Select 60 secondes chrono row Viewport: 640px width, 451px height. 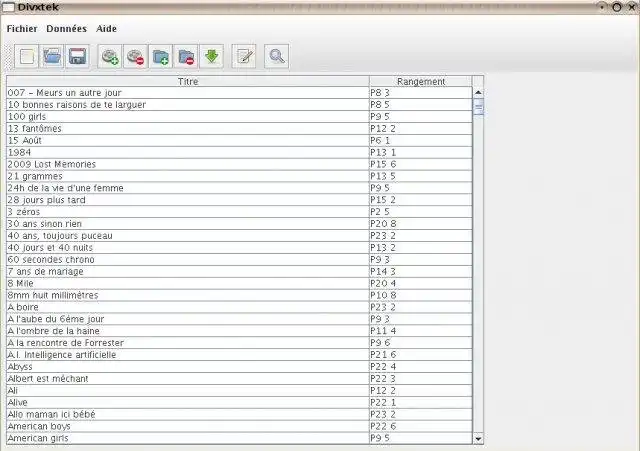click(x=239, y=259)
